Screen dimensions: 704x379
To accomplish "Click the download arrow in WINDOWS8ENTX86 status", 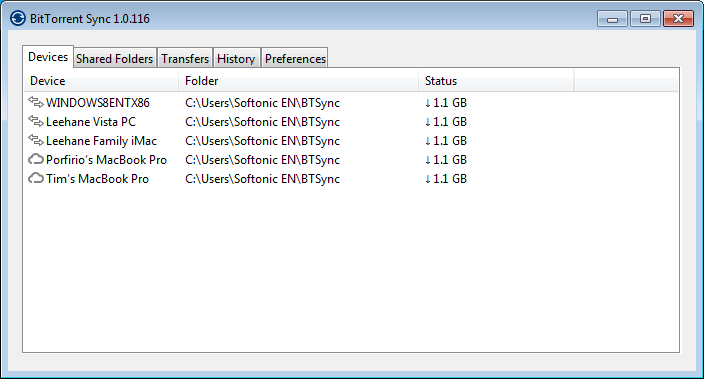I will (x=427, y=103).
